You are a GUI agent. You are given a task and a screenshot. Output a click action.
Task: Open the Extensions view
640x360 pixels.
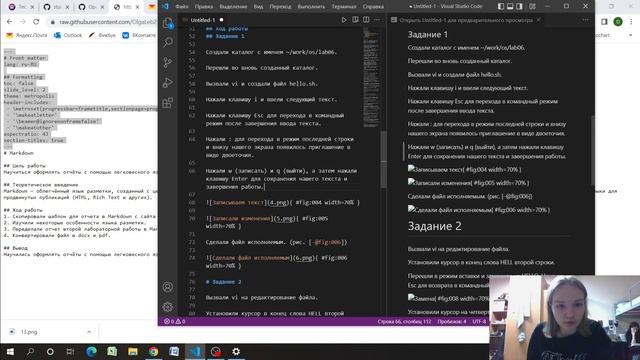click(168, 102)
